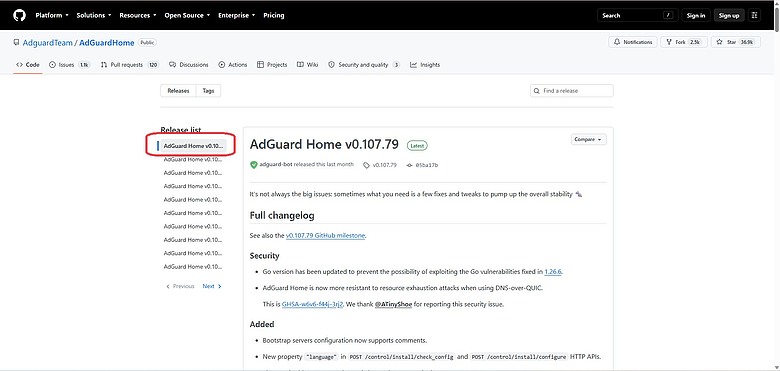Open the adguard-bot profile link
The width and height of the screenshot is (780, 371).
point(276,165)
